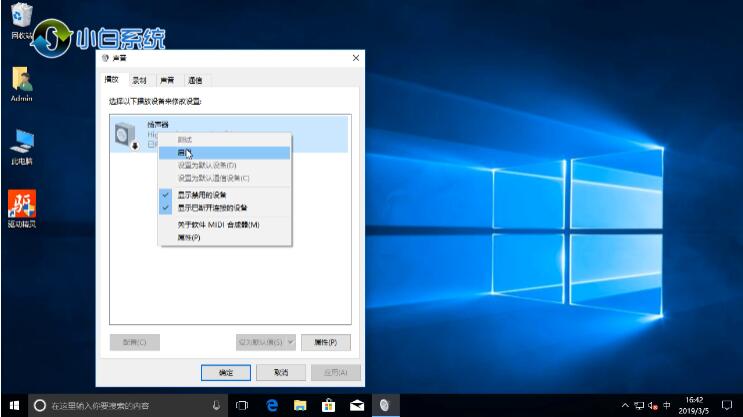Click the Sound dialog title bar icon
The image size is (743, 417).
pyautogui.click(x=105, y=58)
